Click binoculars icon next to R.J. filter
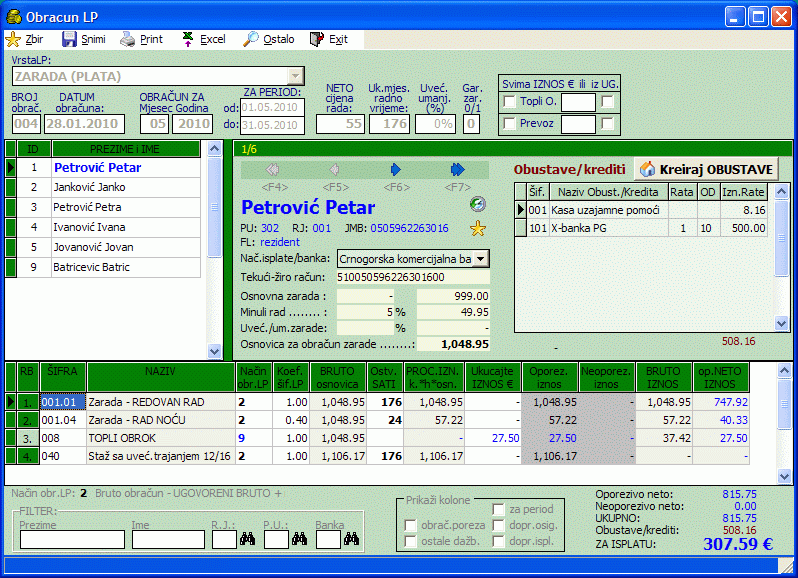This screenshot has width=798, height=578. (247, 538)
